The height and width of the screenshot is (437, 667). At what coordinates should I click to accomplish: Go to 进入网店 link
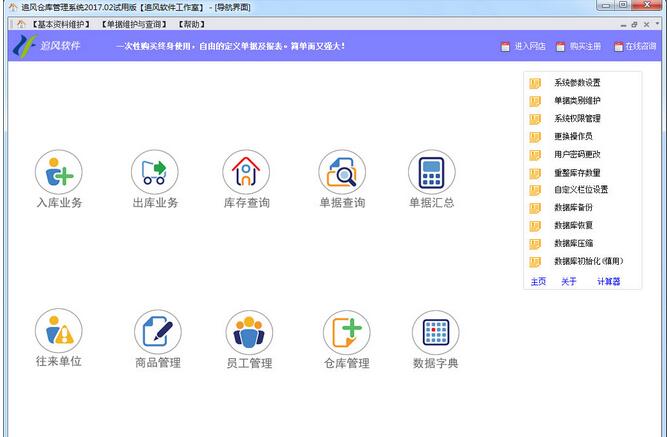[530, 46]
